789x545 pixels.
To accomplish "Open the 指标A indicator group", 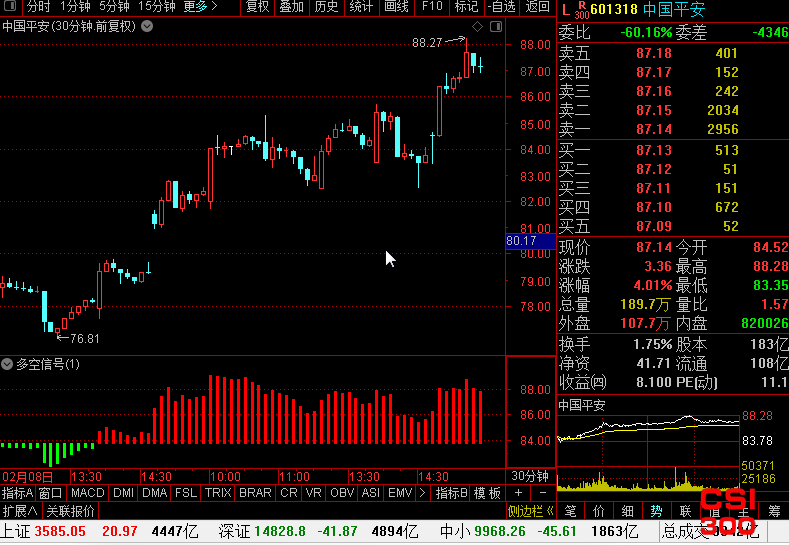I will (x=18, y=493).
